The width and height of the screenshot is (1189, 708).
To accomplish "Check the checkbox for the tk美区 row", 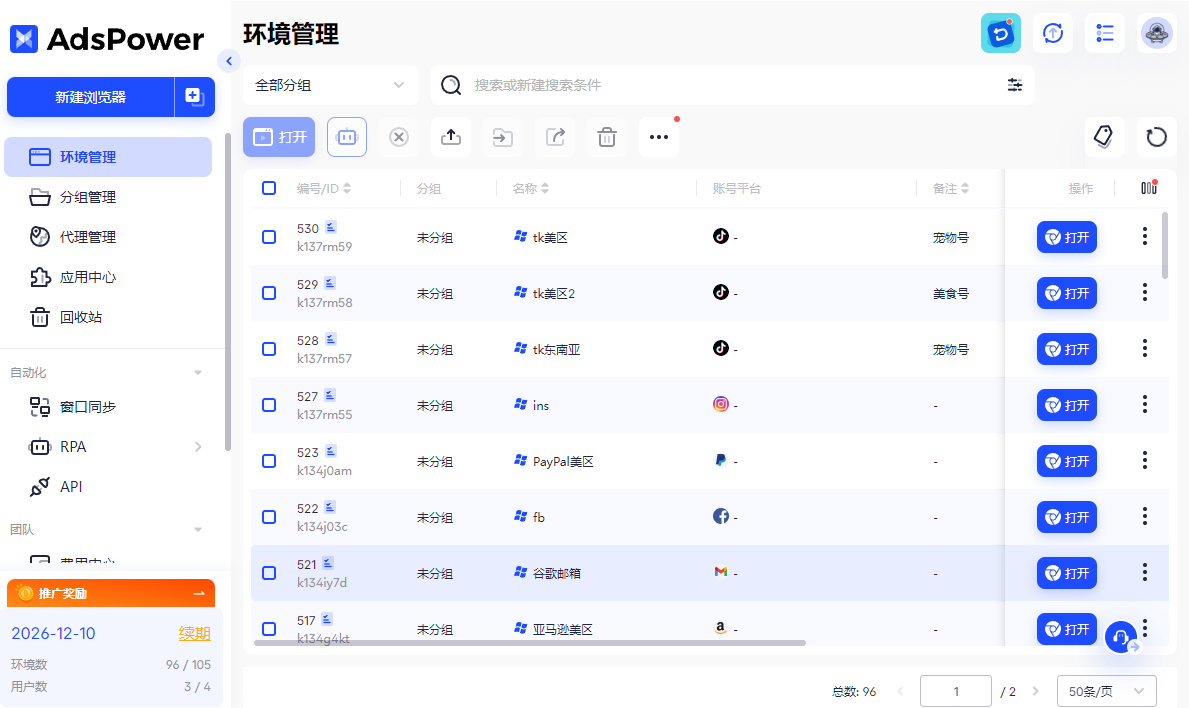I will click(x=268, y=237).
